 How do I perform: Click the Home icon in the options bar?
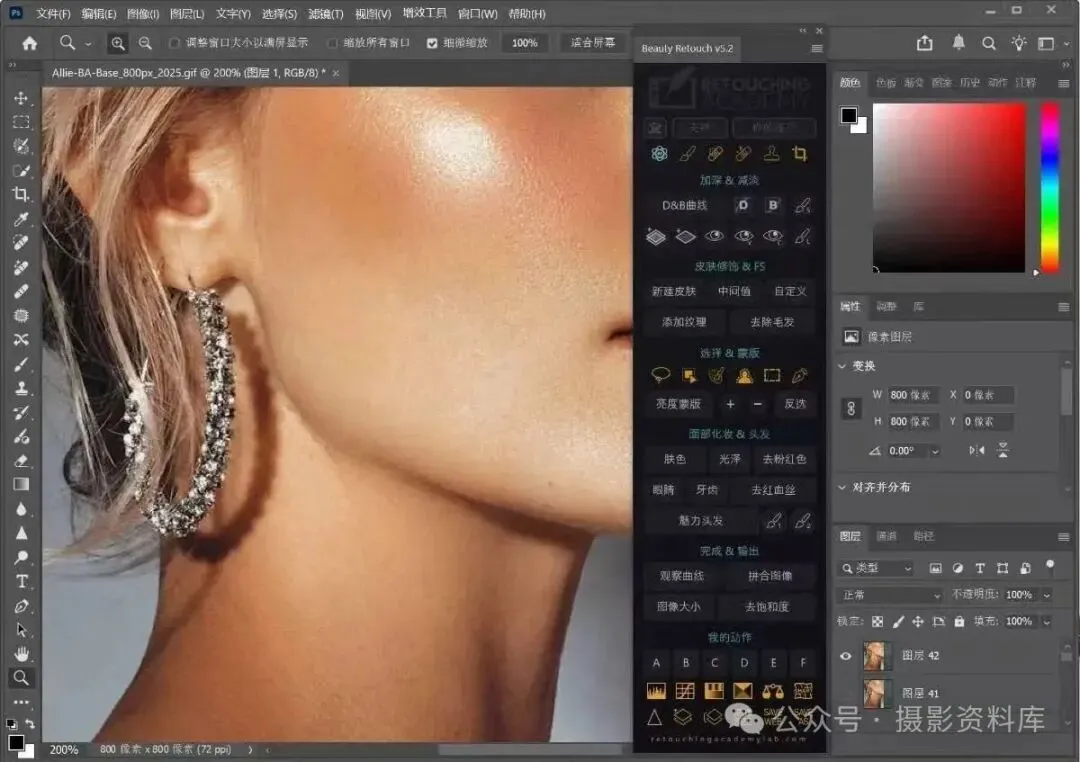pos(29,43)
